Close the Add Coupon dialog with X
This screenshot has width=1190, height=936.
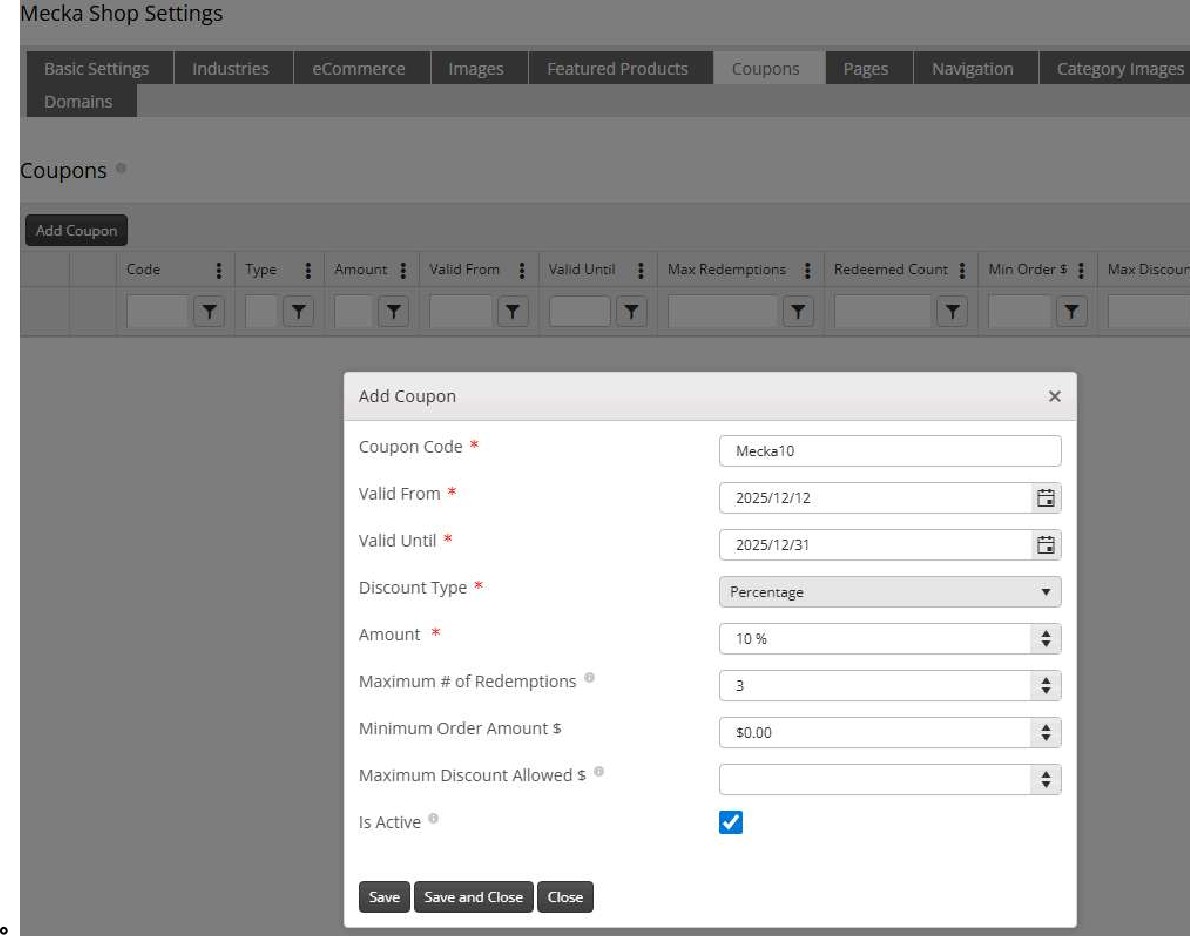click(x=1054, y=396)
